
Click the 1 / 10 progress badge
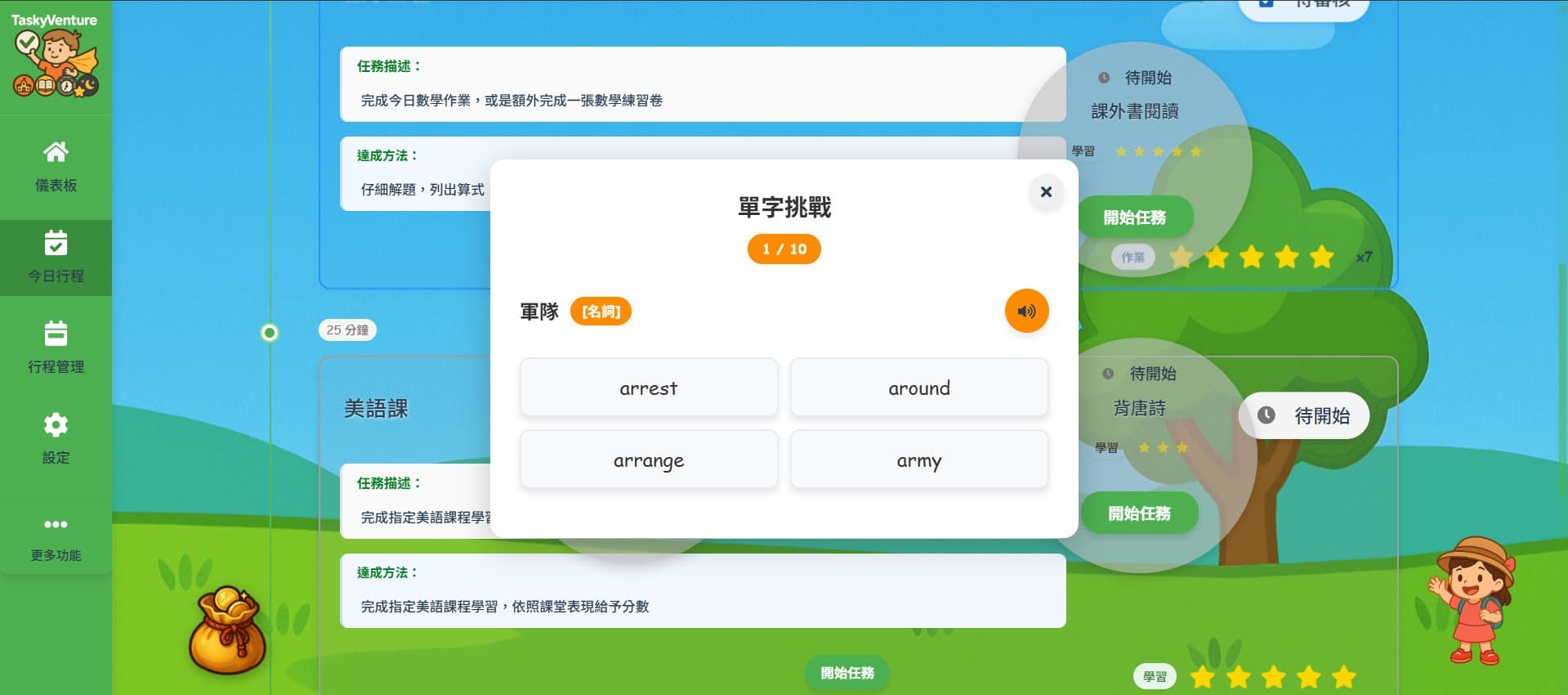pyautogui.click(x=784, y=249)
